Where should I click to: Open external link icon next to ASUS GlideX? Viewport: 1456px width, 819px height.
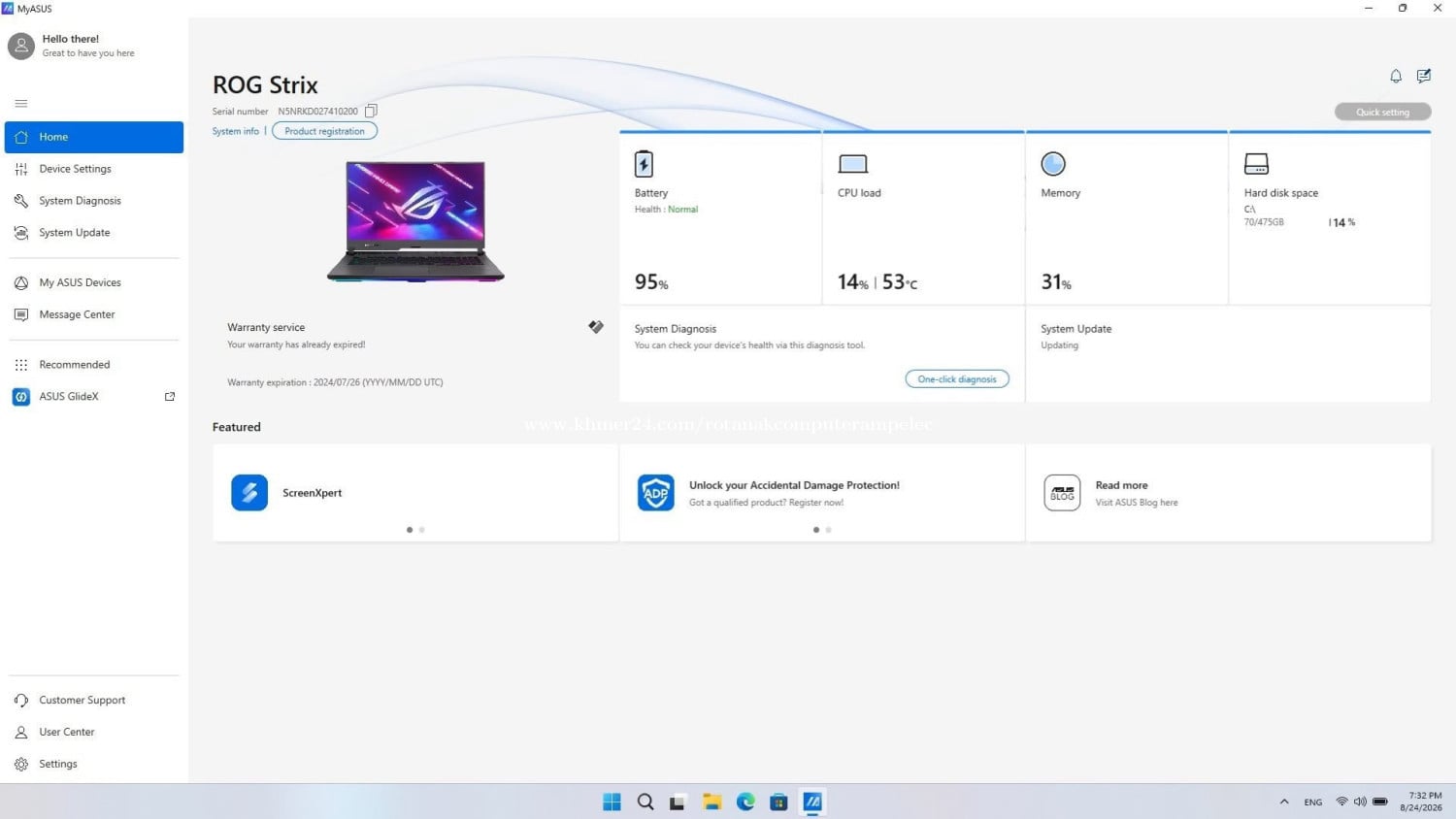click(x=170, y=397)
